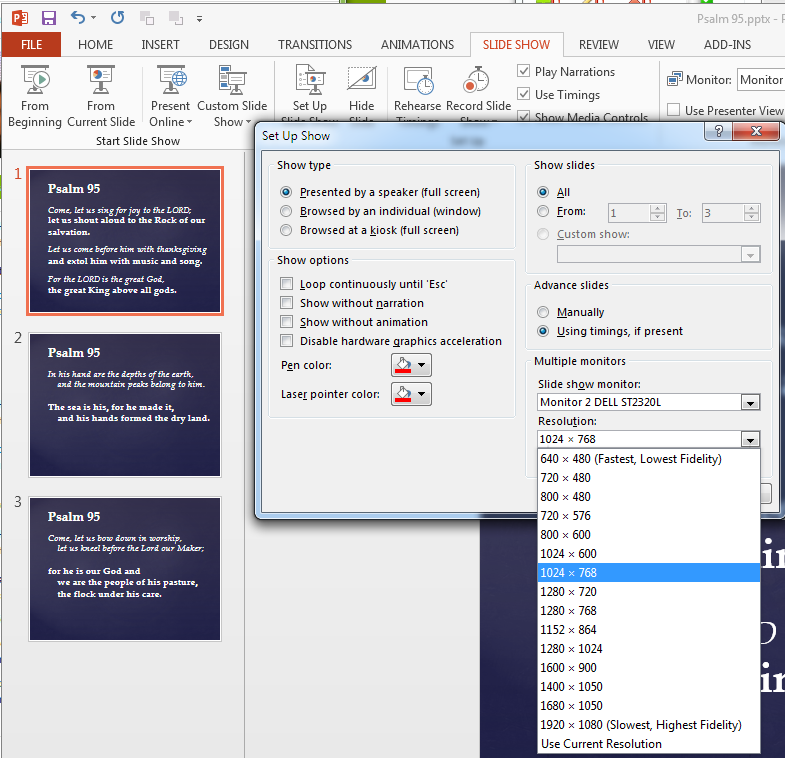The image size is (785, 758).
Task: Select Browsed by an individual option
Action: [x=286, y=211]
